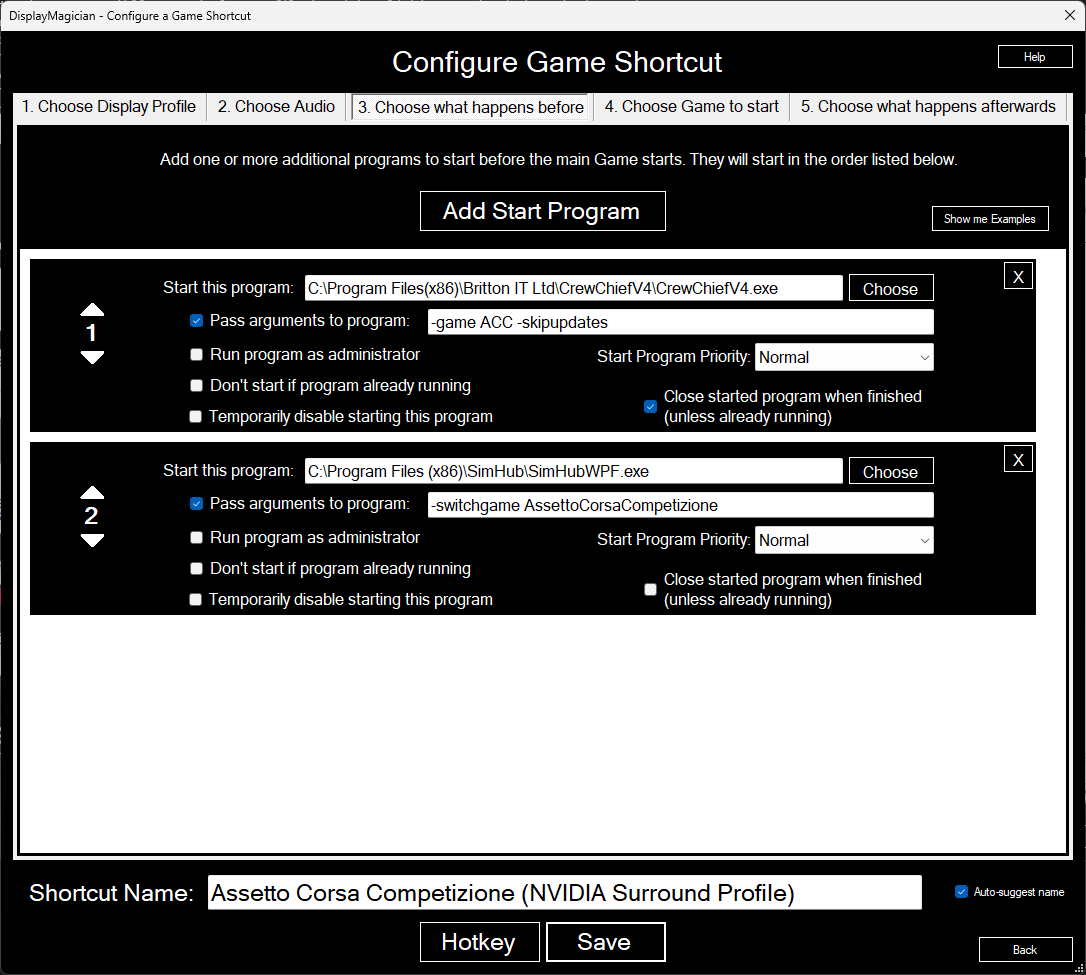This screenshot has height=975, width=1086.
Task: Move start program 2 up with arrow
Action: click(x=92, y=492)
